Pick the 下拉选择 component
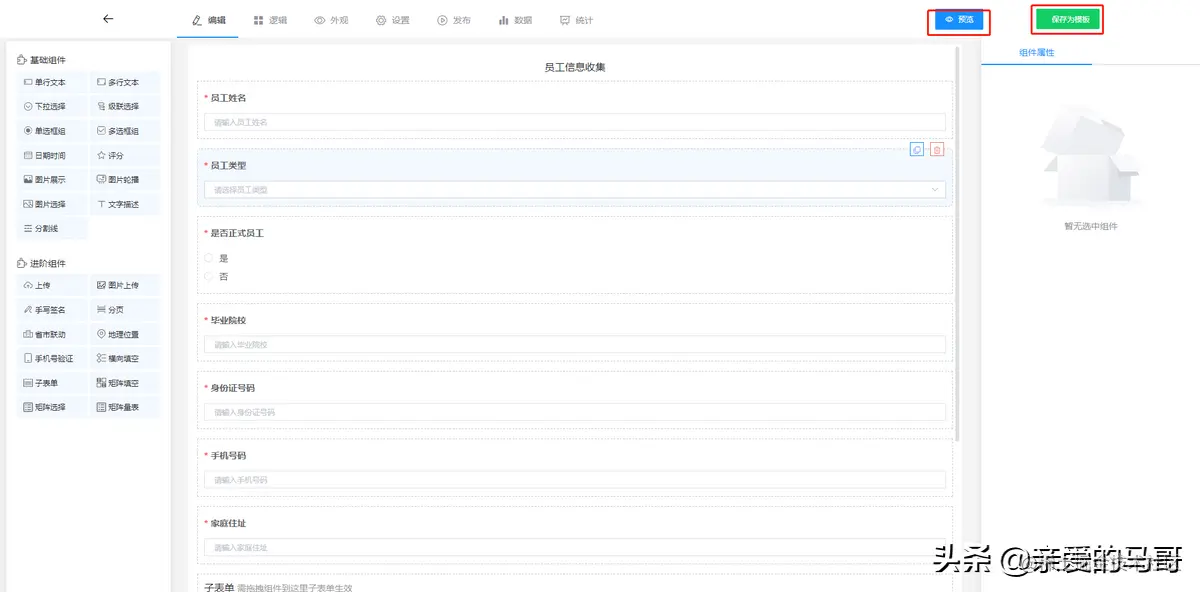This screenshot has width=1200, height=592. pos(52,107)
